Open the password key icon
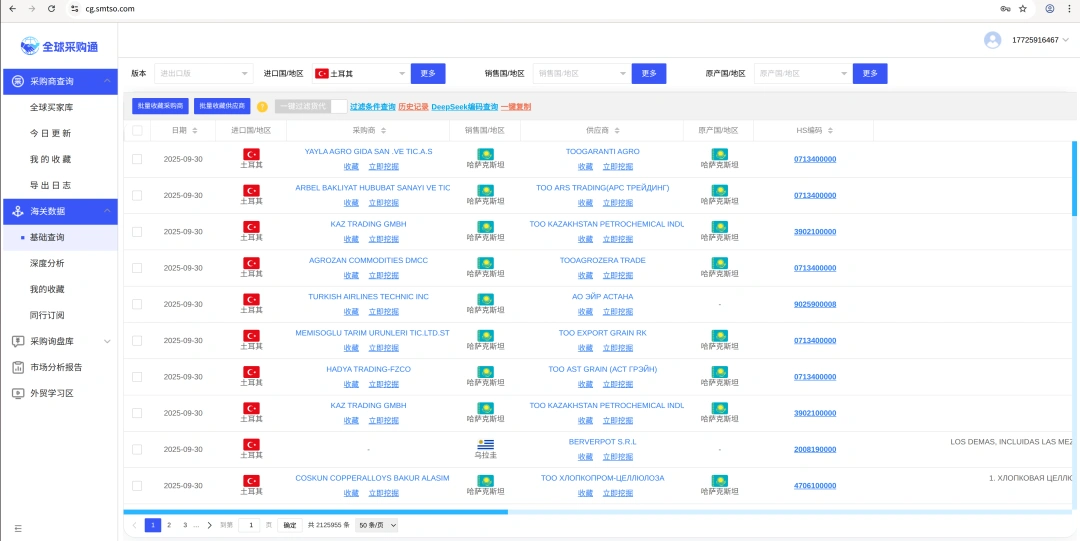The width and height of the screenshot is (1080, 541). point(1006,9)
